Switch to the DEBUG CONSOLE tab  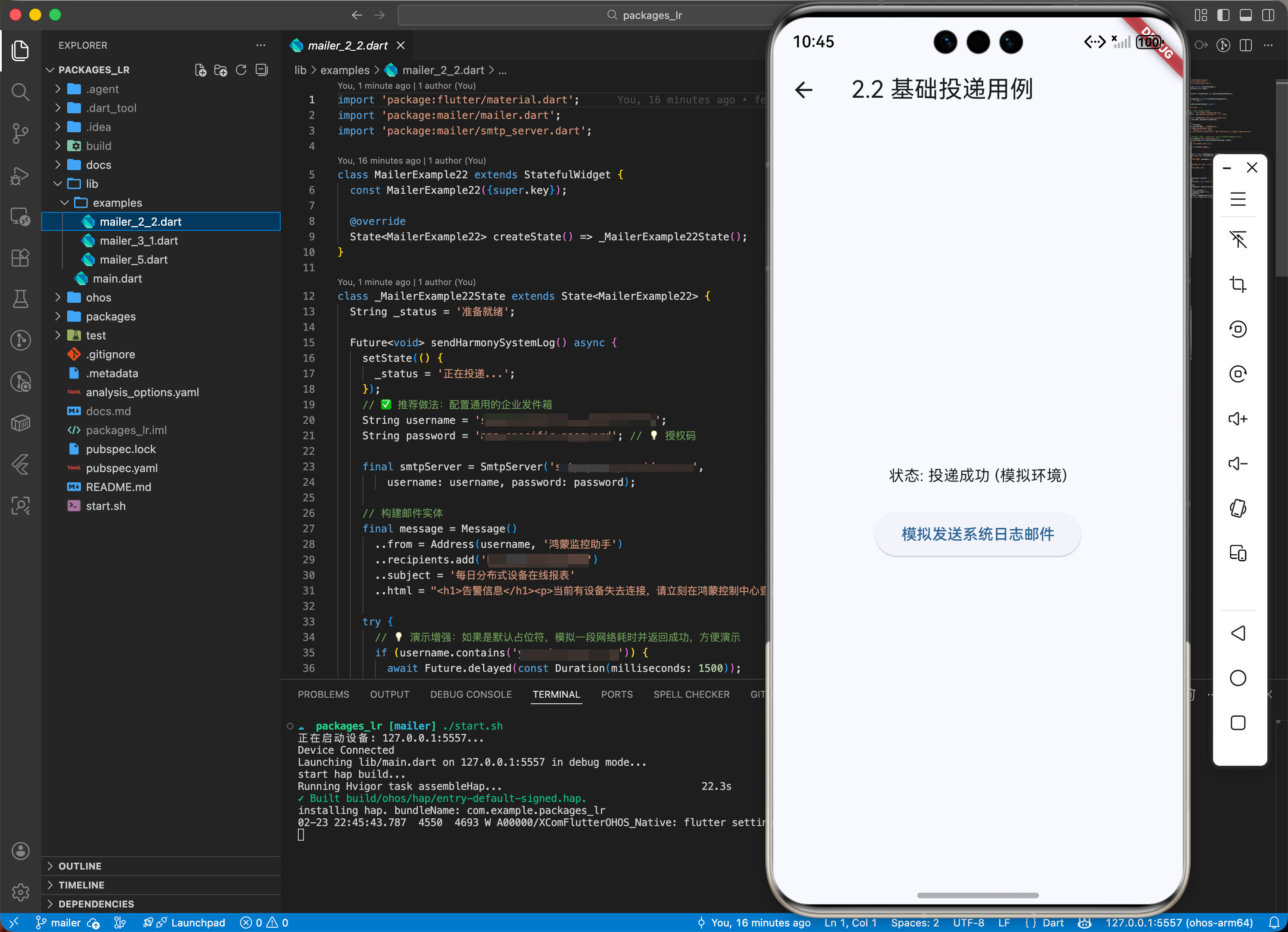pos(470,694)
